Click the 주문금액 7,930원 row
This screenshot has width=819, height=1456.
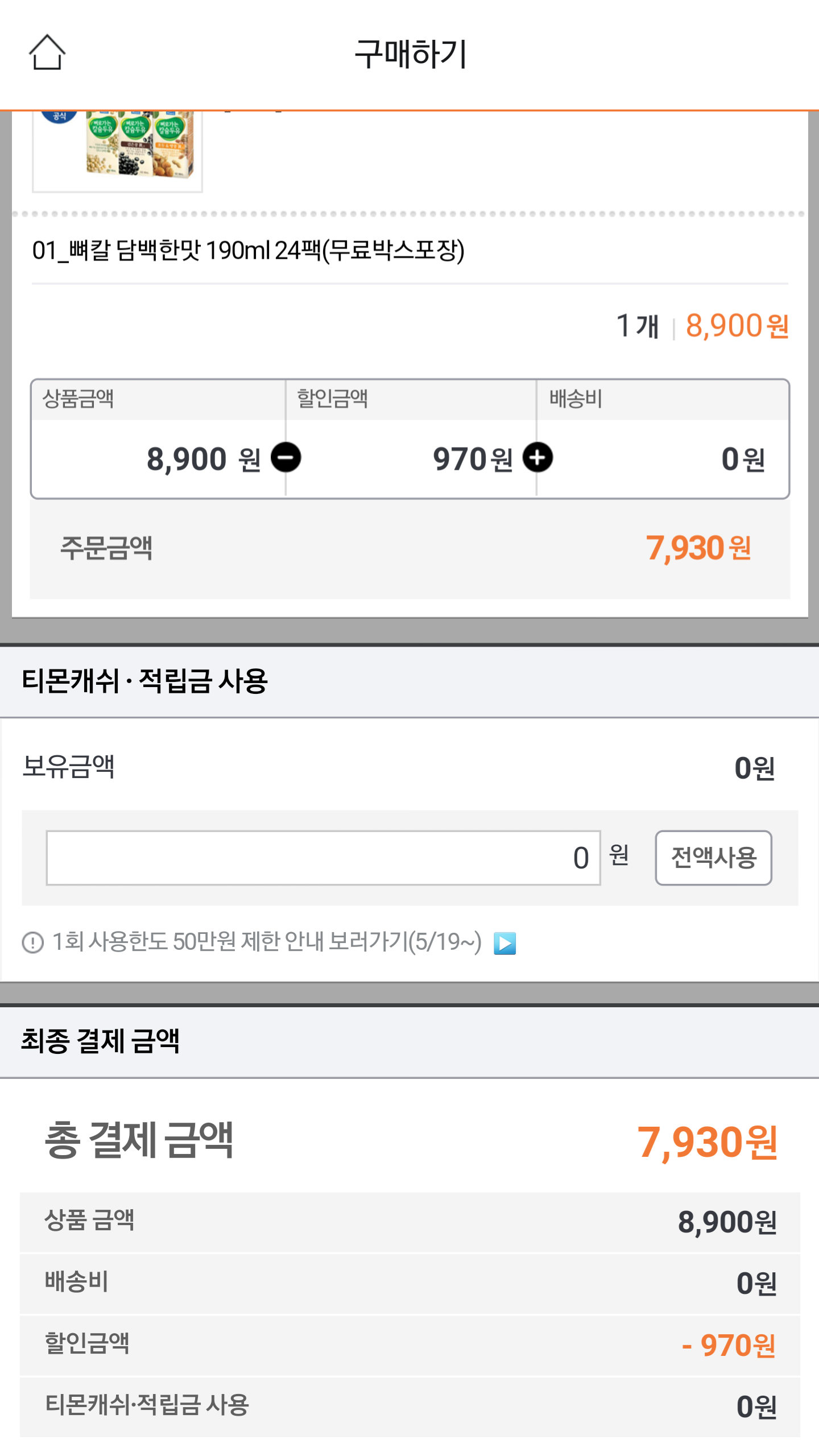[x=409, y=548]
